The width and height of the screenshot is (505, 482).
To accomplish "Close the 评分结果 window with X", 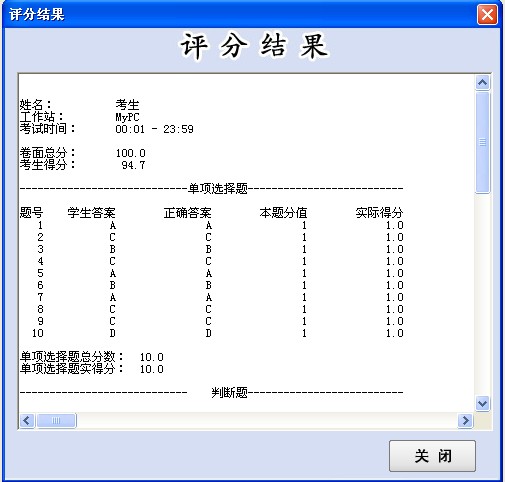I will point(487,14).
